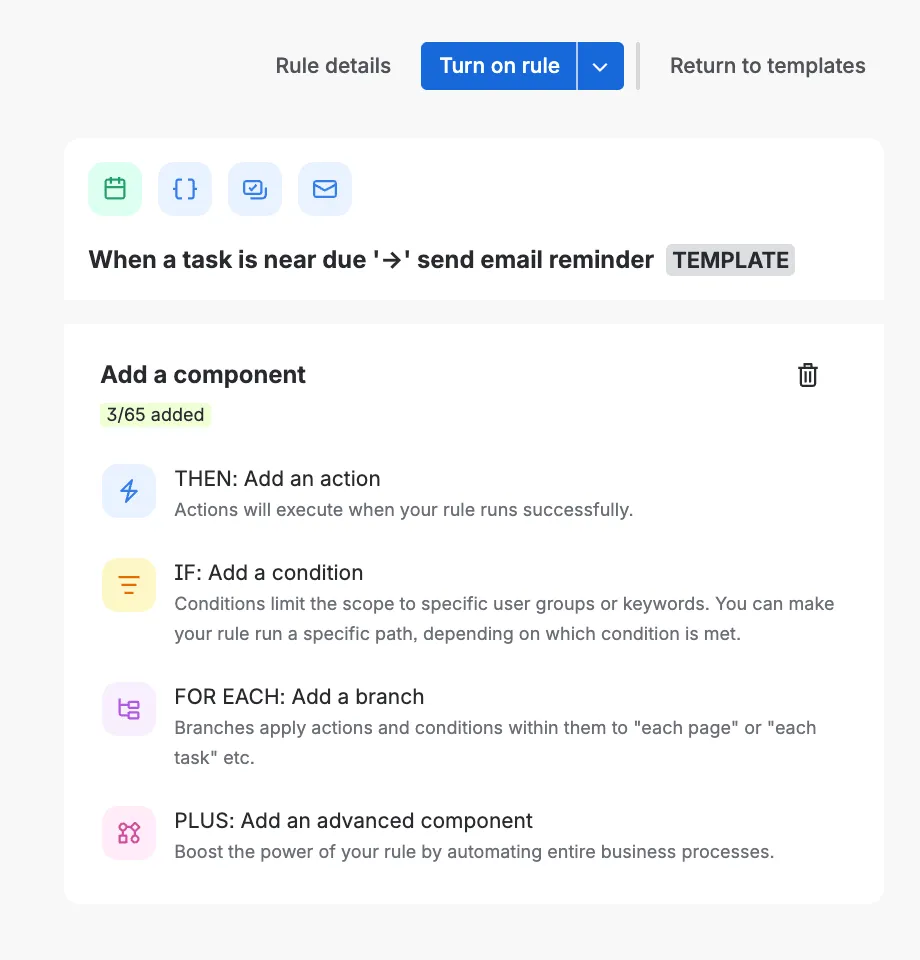
Task: Select the orange condition icon
Action: point(129,585)
